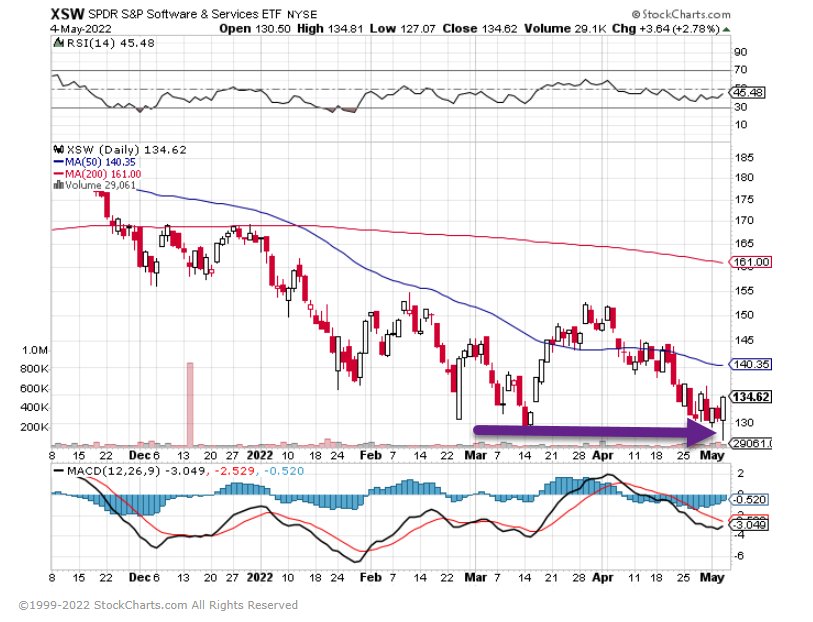Viewport: 813px width, 622px height.
Task: Click the XSW (Daily) 134.62 legend text
Action: pyautogui.click(x=127, y=150)
